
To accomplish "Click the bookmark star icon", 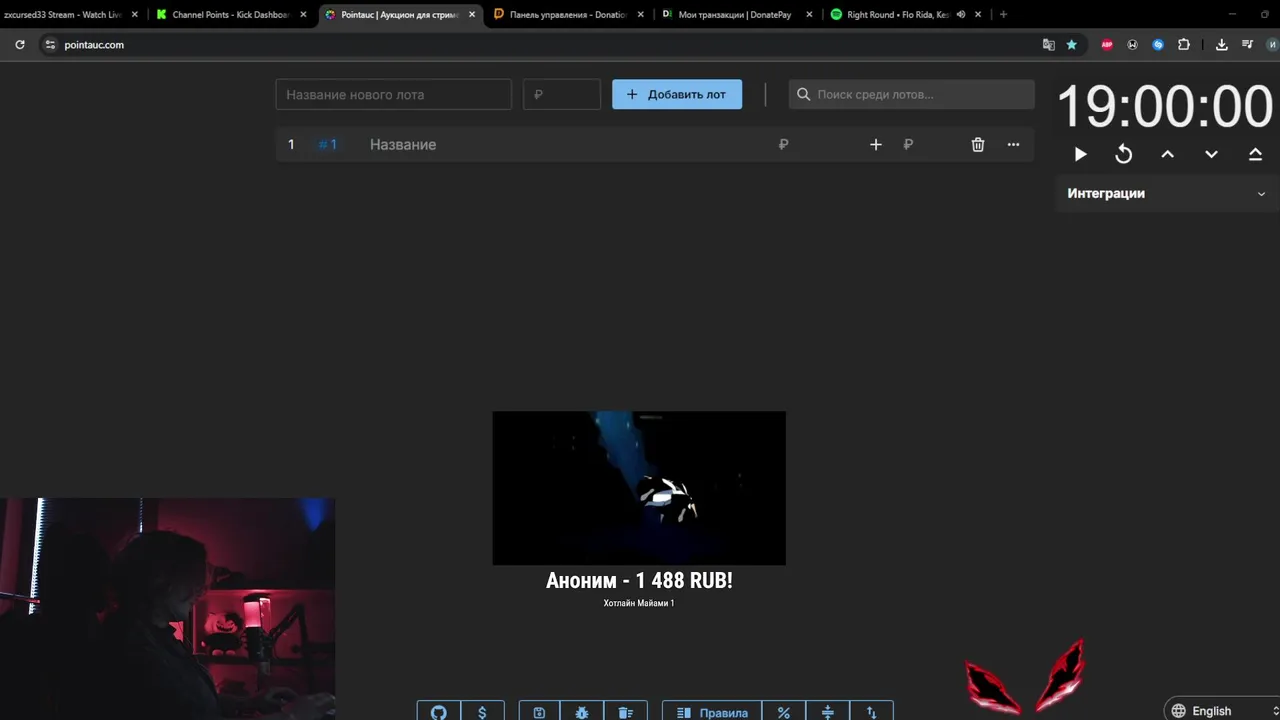I will click(1072, 44).
